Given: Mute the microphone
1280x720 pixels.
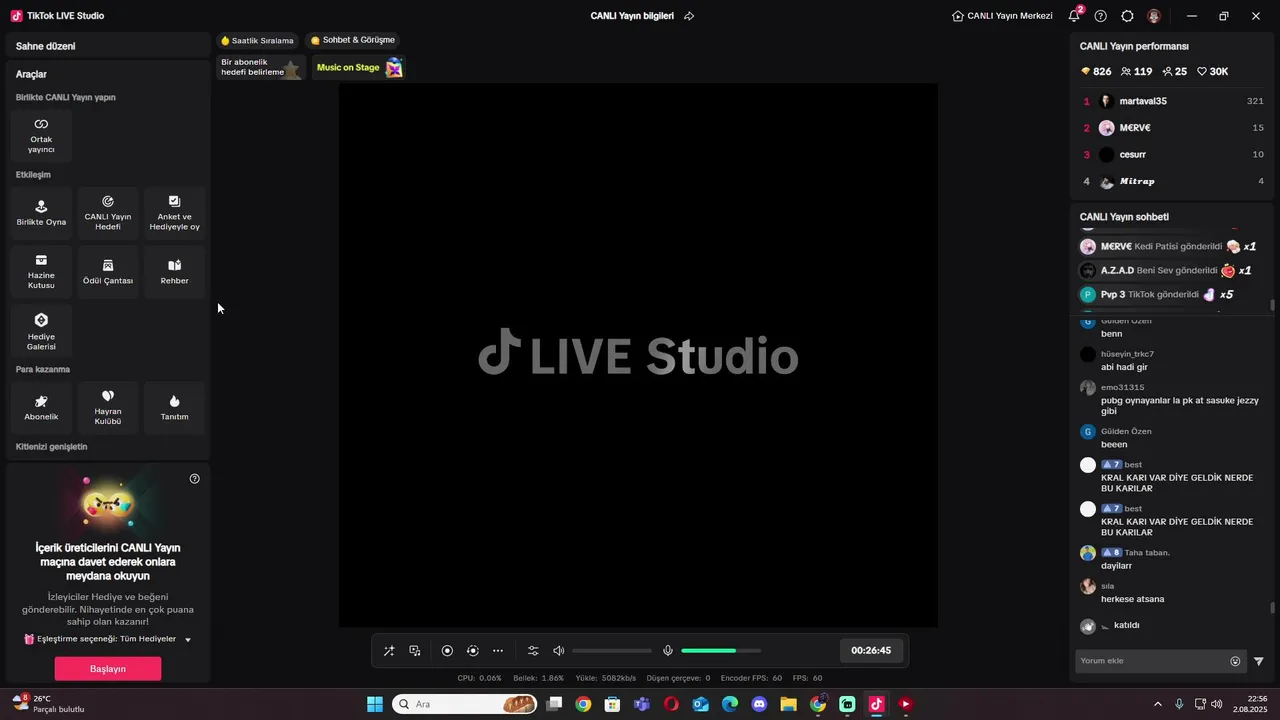Looking at the screenshot, I should (x=668, y=651).
